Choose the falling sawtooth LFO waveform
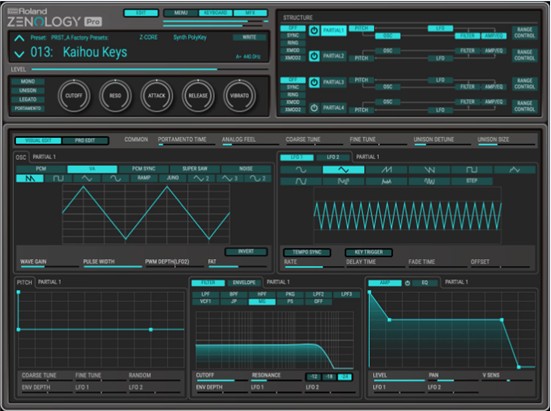This screenshot has width=551, height=411. click(x=429, y=170)
